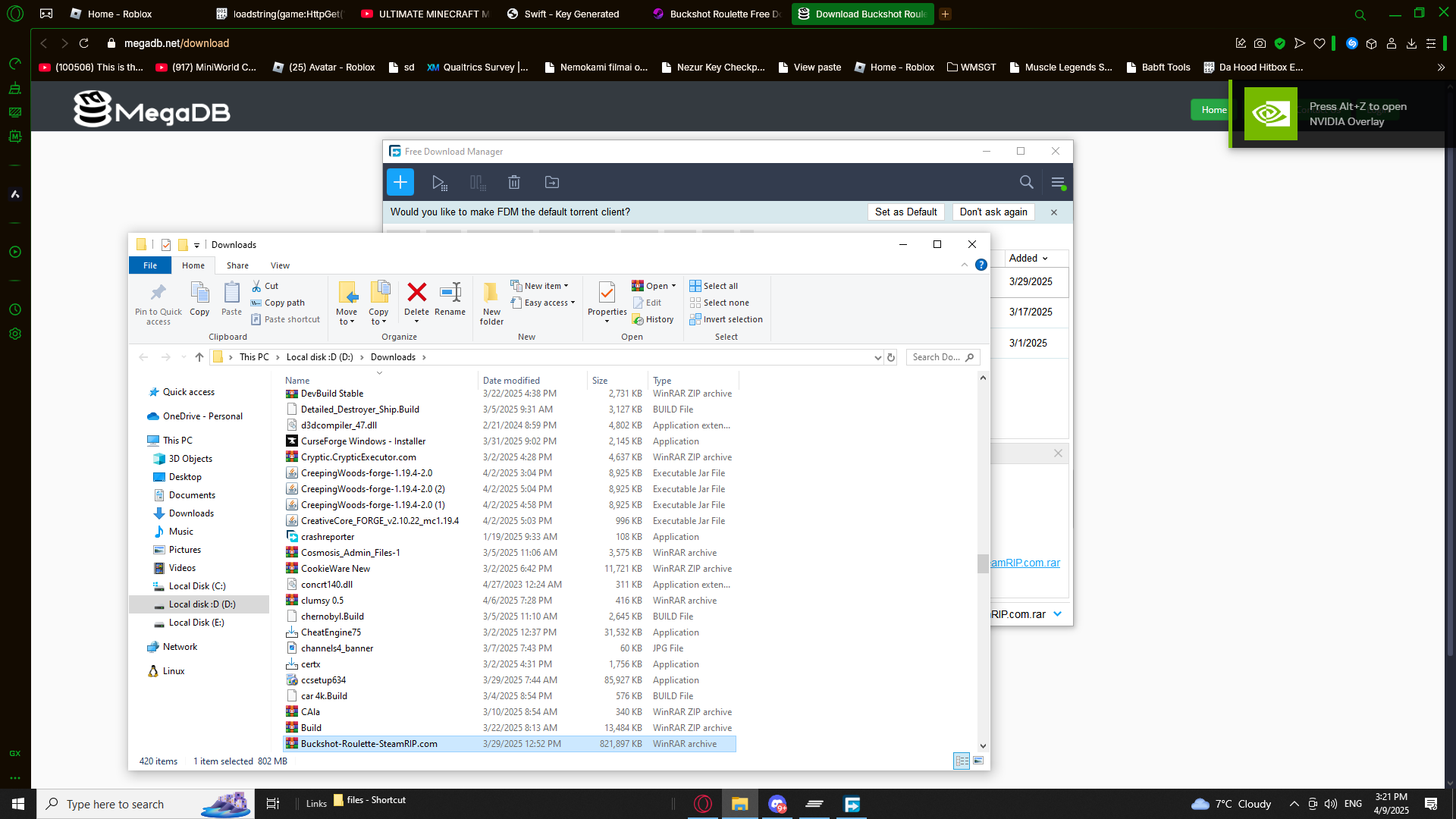Show file History

[653, 319]
